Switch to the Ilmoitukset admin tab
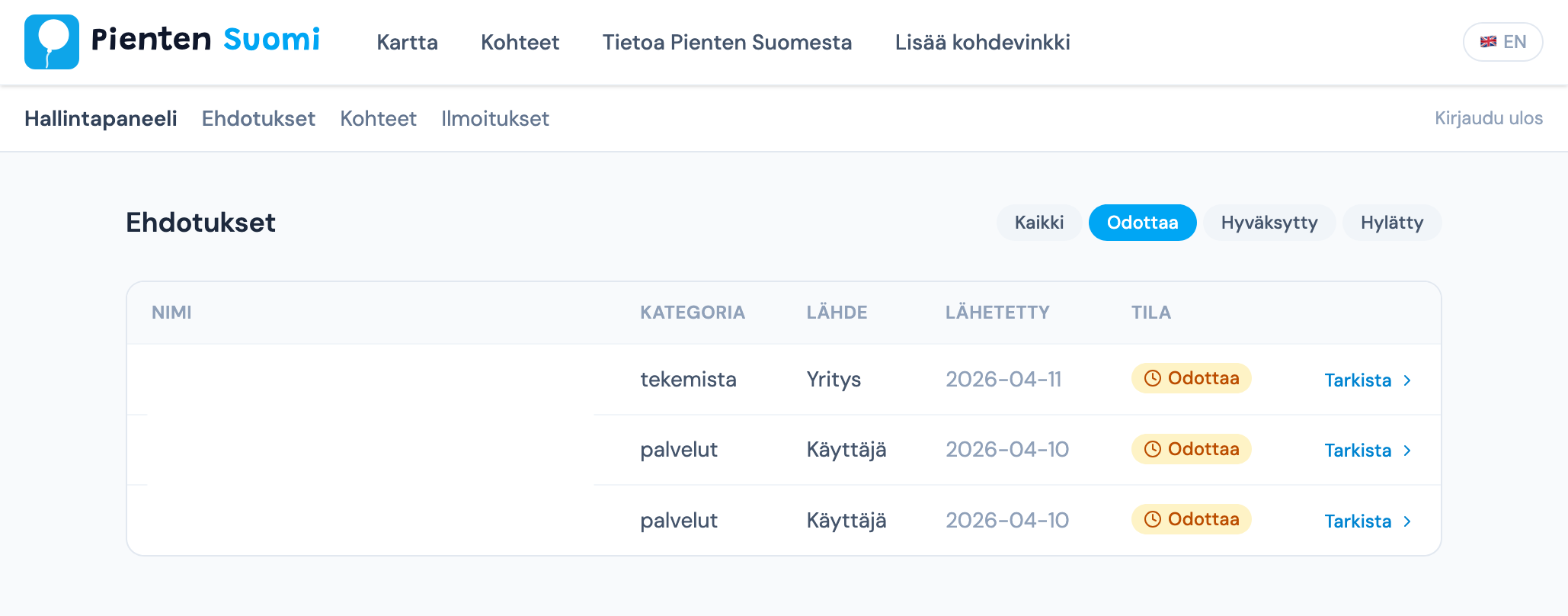Image resolution: width=1568 pixels, height=616 pixels. click(494, 118)
